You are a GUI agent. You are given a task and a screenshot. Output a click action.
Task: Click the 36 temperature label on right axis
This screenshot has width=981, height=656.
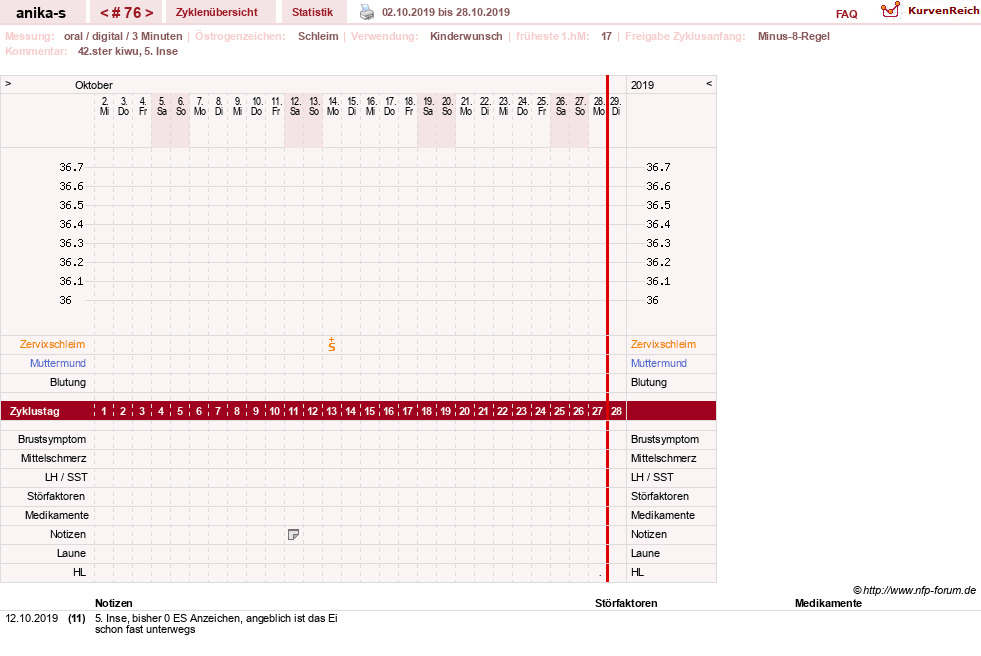point(653,300)
